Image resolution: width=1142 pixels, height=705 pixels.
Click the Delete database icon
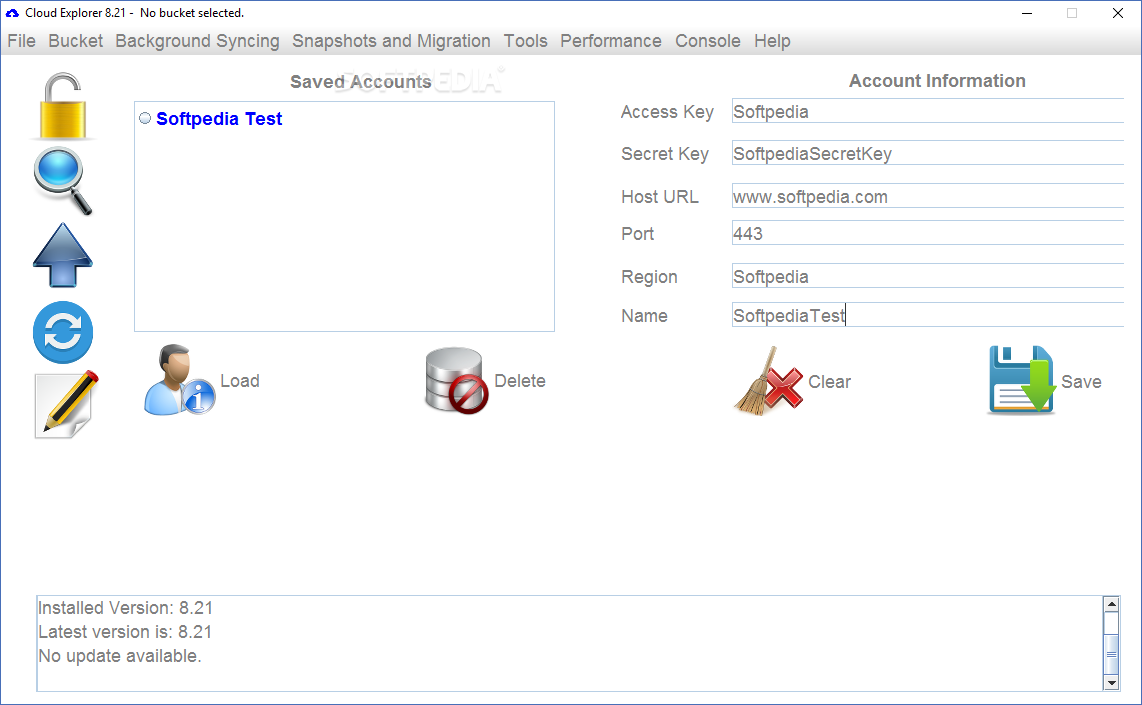click(457, 380)
